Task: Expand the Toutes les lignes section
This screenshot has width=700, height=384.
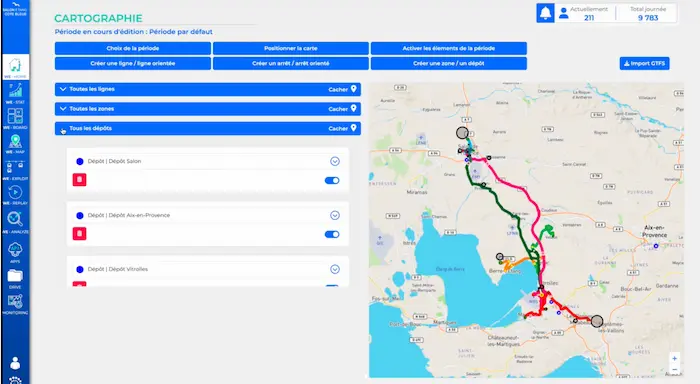Action: pos(63,89)
